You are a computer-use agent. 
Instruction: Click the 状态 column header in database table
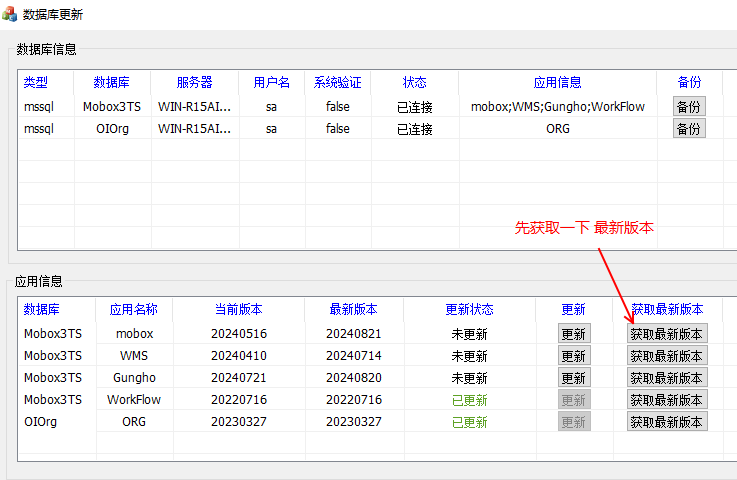pos(414,83)
